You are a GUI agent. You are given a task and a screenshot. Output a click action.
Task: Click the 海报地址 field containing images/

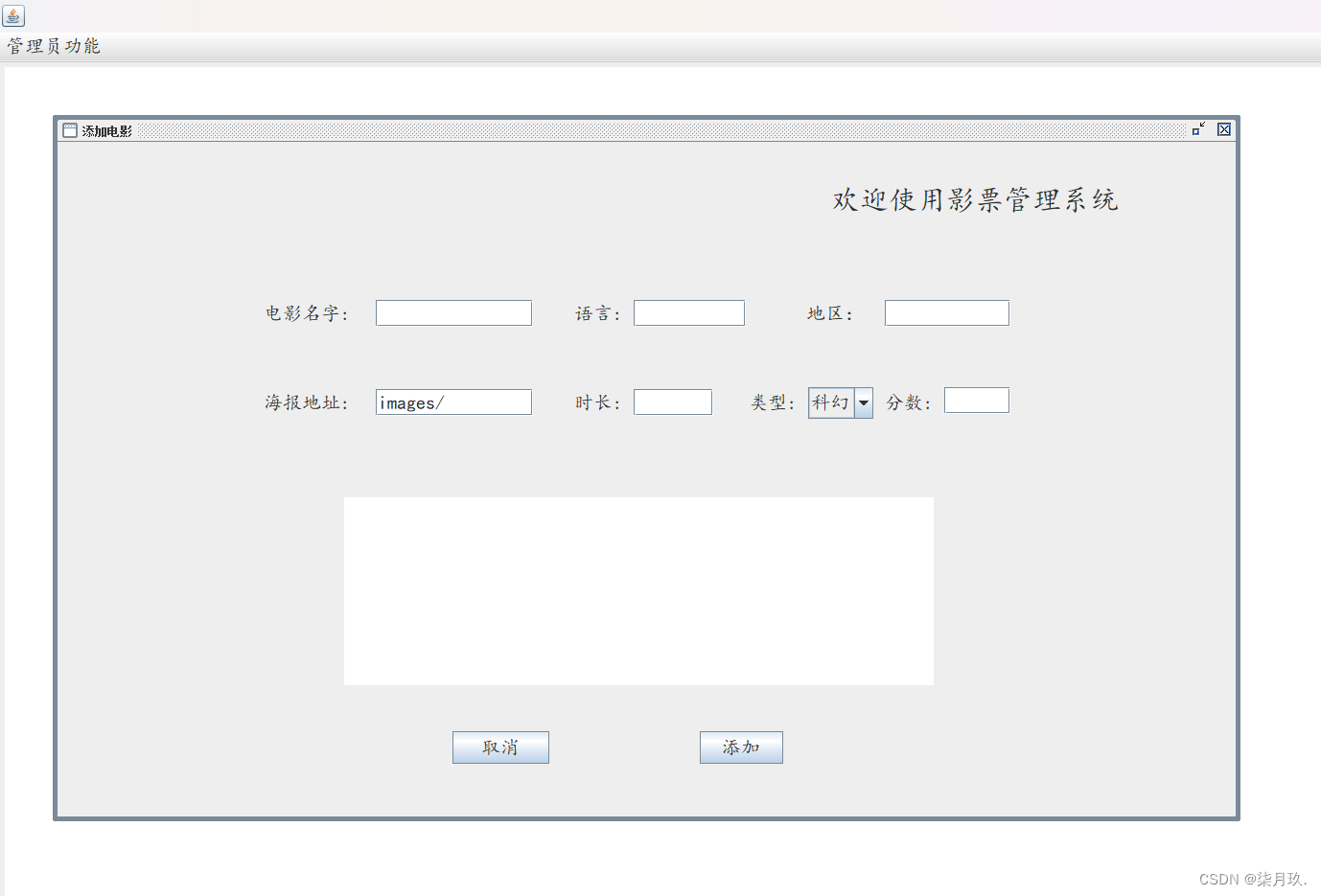pos(453,402)
